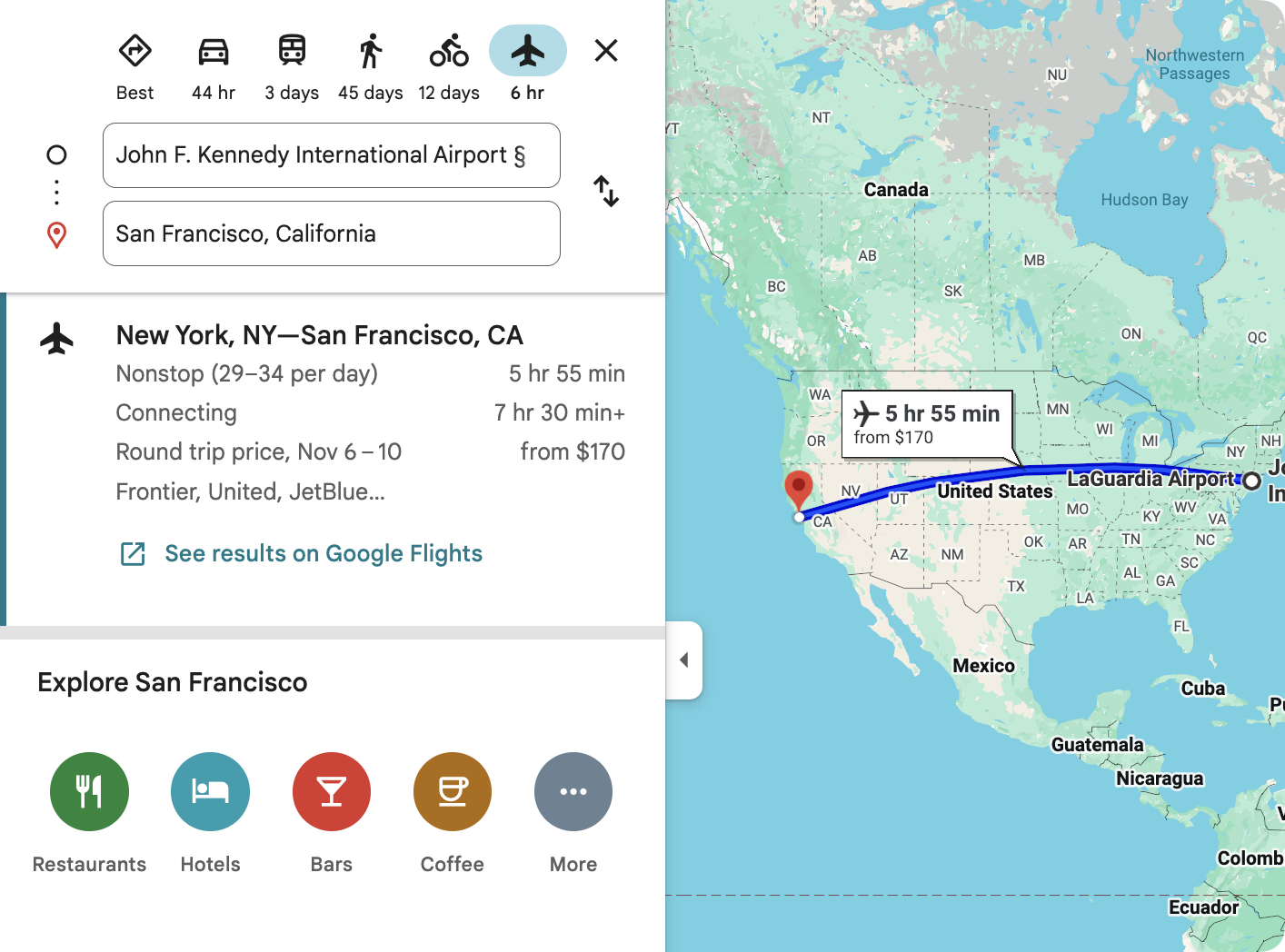
Task: Search Restaurants in San Francisco
Action: [x=89, y=791]
